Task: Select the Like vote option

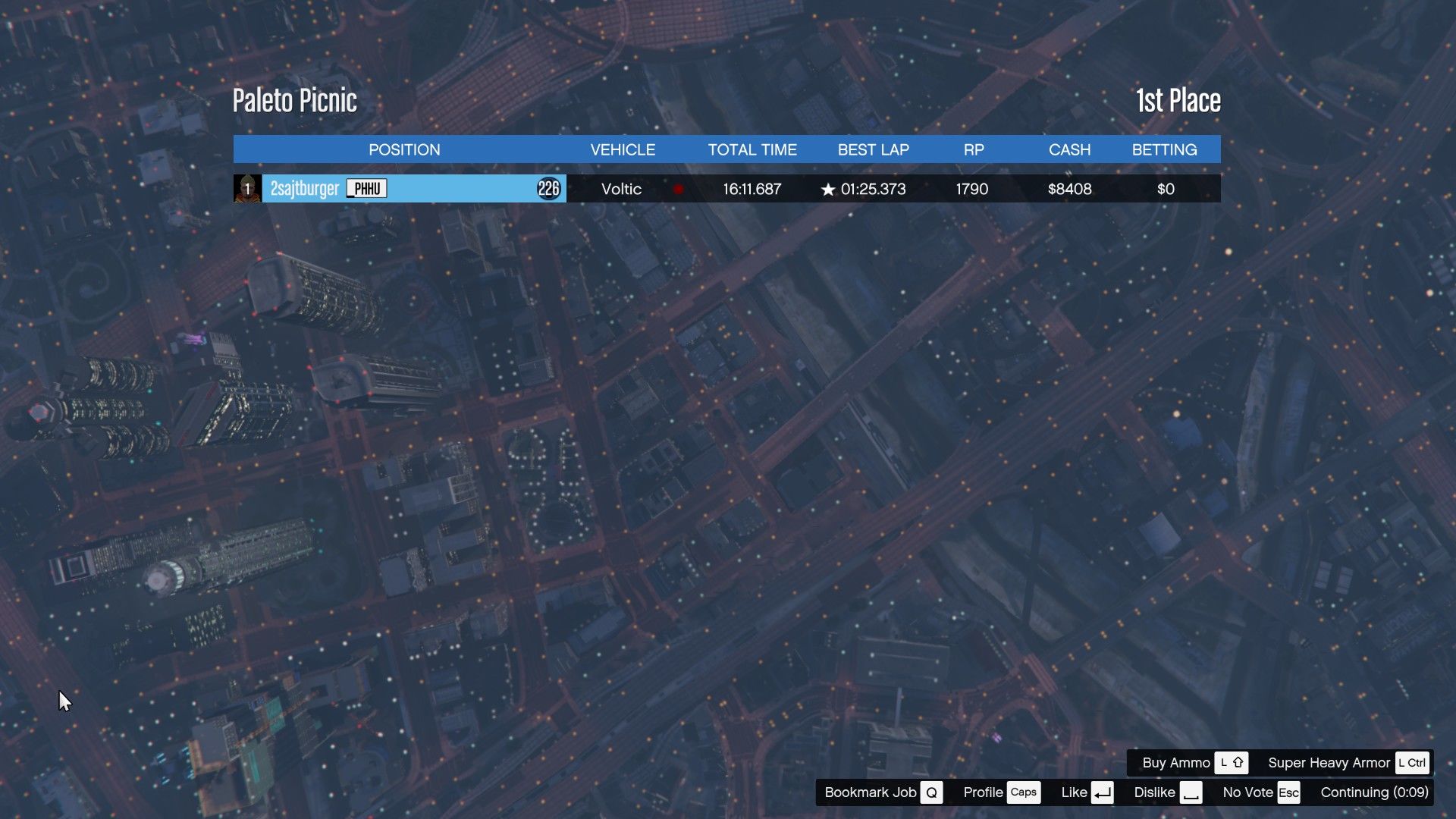Action: tap(1074, 792)
